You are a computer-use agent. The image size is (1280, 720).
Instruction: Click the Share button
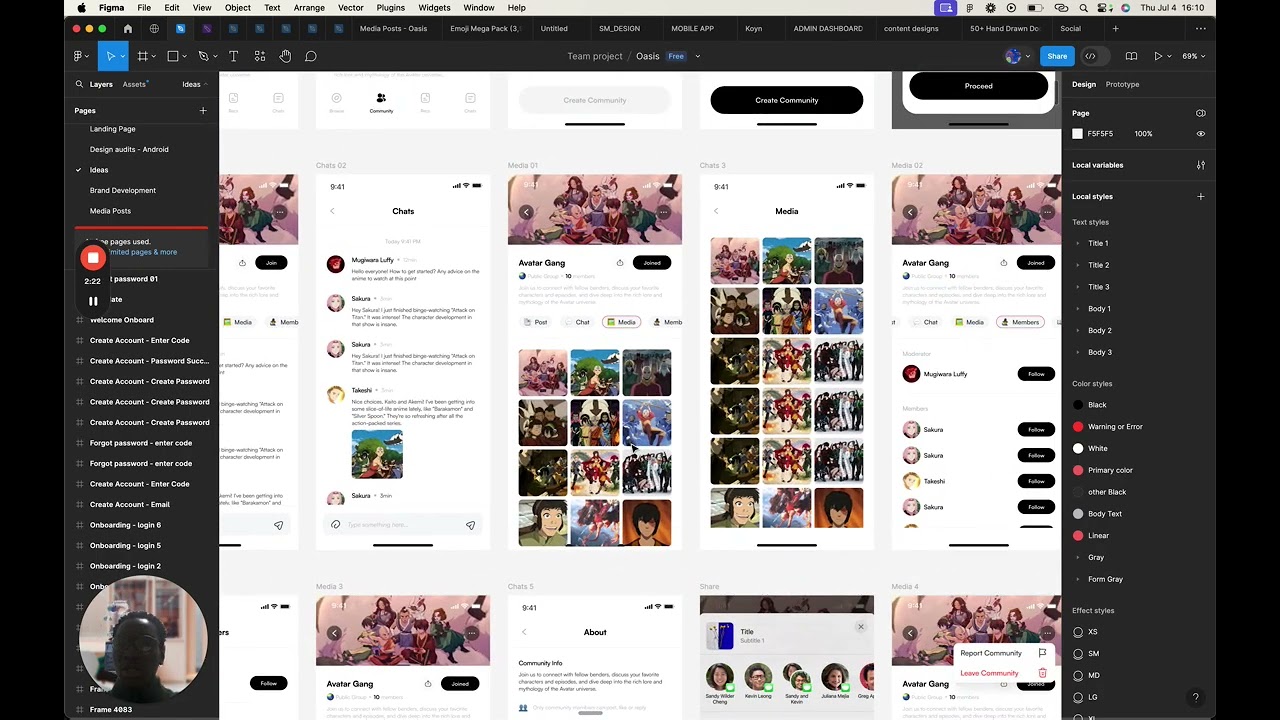click(x=1057, y=56)
